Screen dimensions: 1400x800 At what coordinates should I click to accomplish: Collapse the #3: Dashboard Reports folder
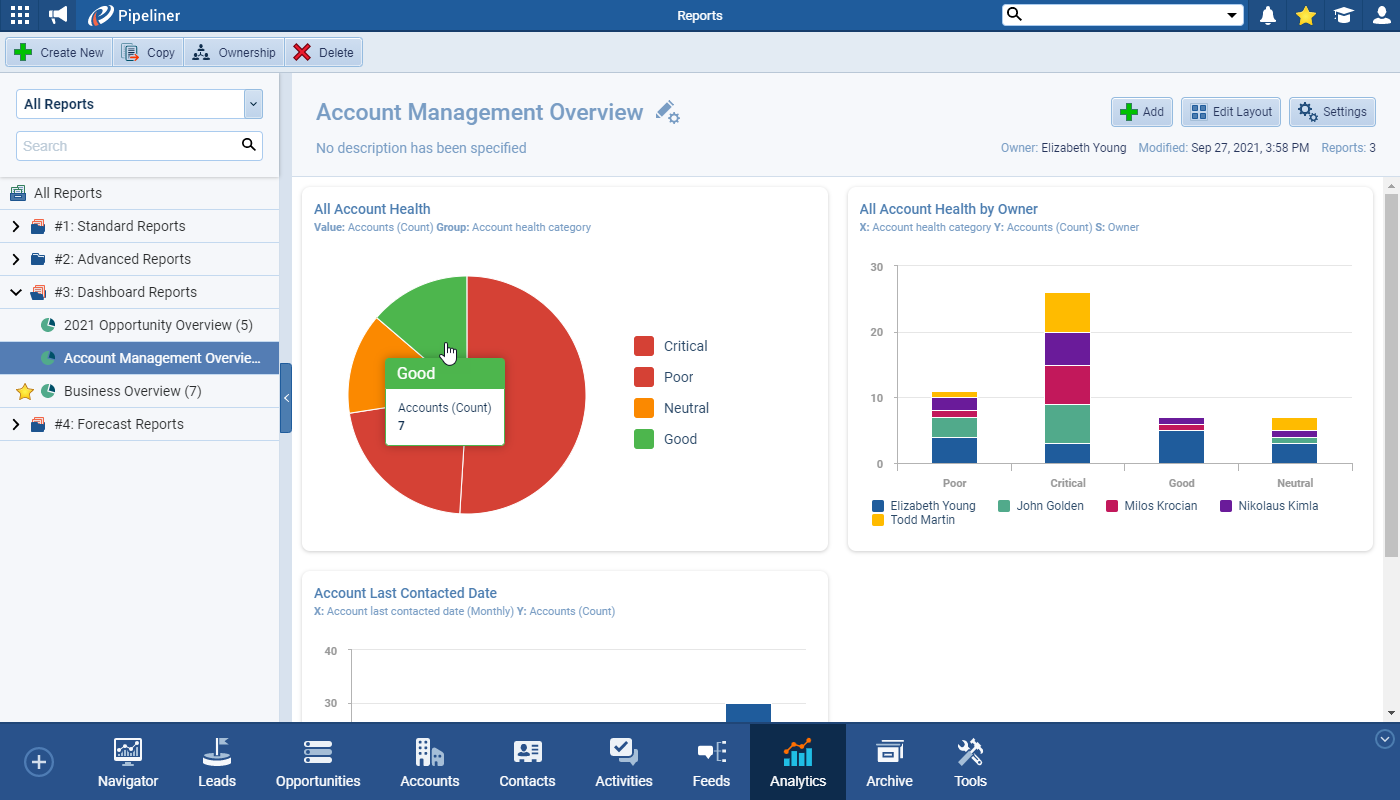click(15, 293)
